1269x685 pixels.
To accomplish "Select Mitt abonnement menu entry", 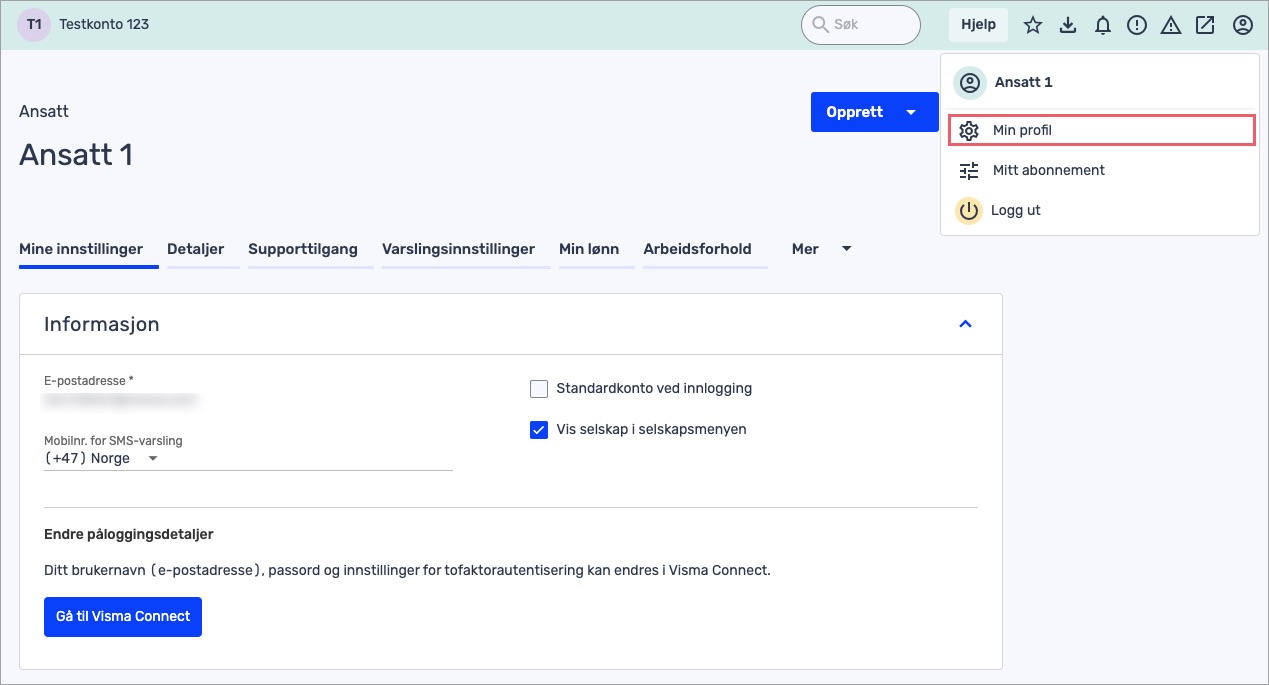I will tap(1099, 171).
